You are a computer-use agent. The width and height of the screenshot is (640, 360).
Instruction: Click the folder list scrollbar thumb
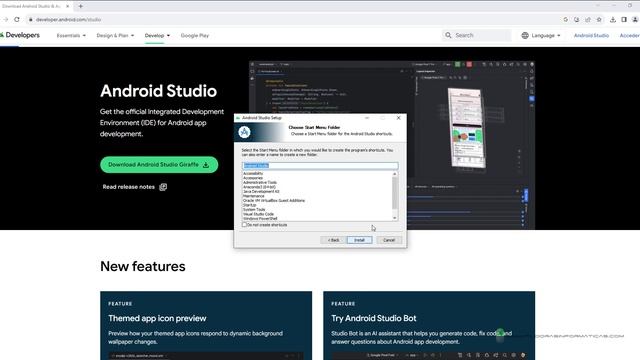pyautogui.click(x=395, y=193)
